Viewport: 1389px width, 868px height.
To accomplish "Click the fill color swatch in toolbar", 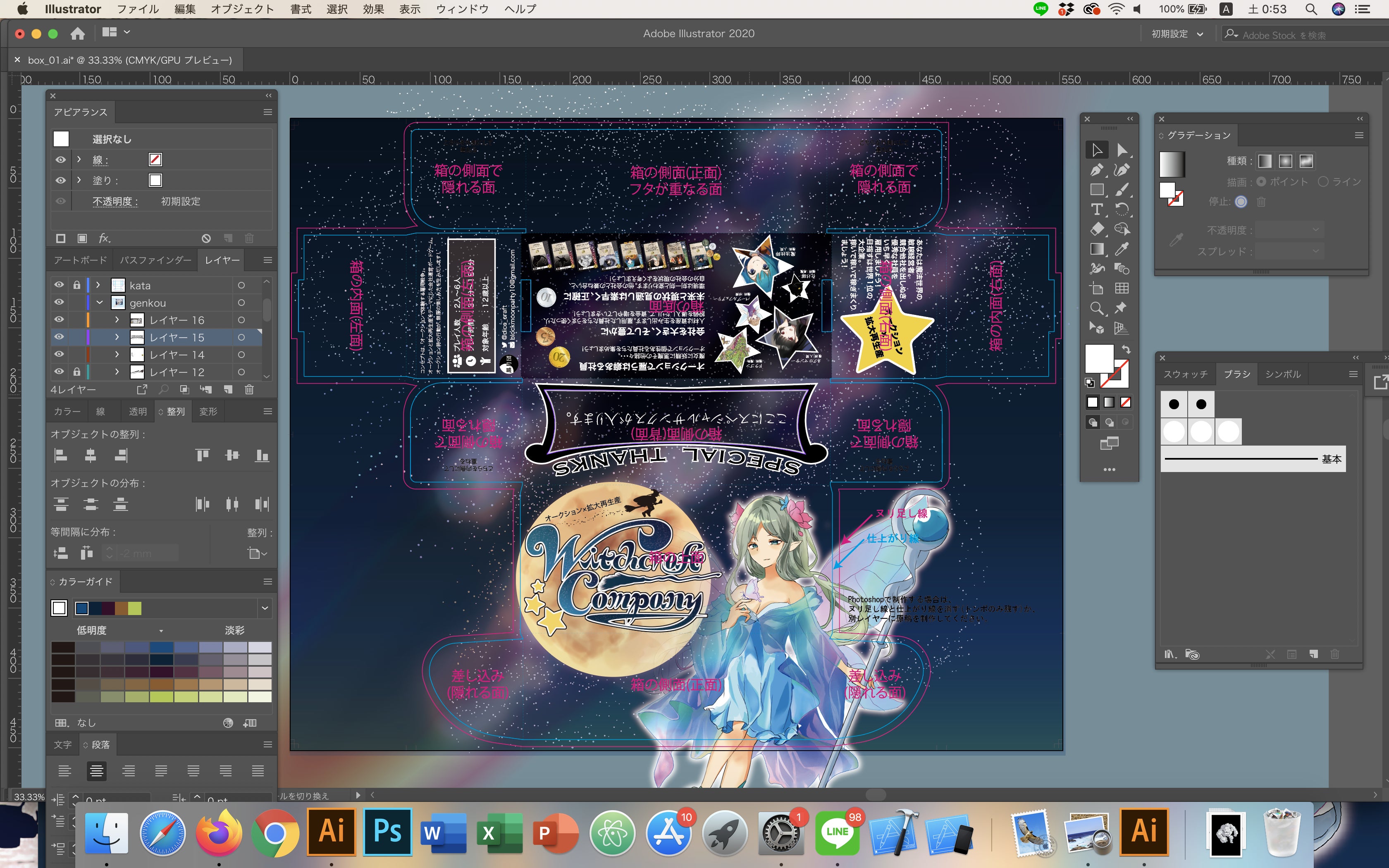I will click(1098, 358).
